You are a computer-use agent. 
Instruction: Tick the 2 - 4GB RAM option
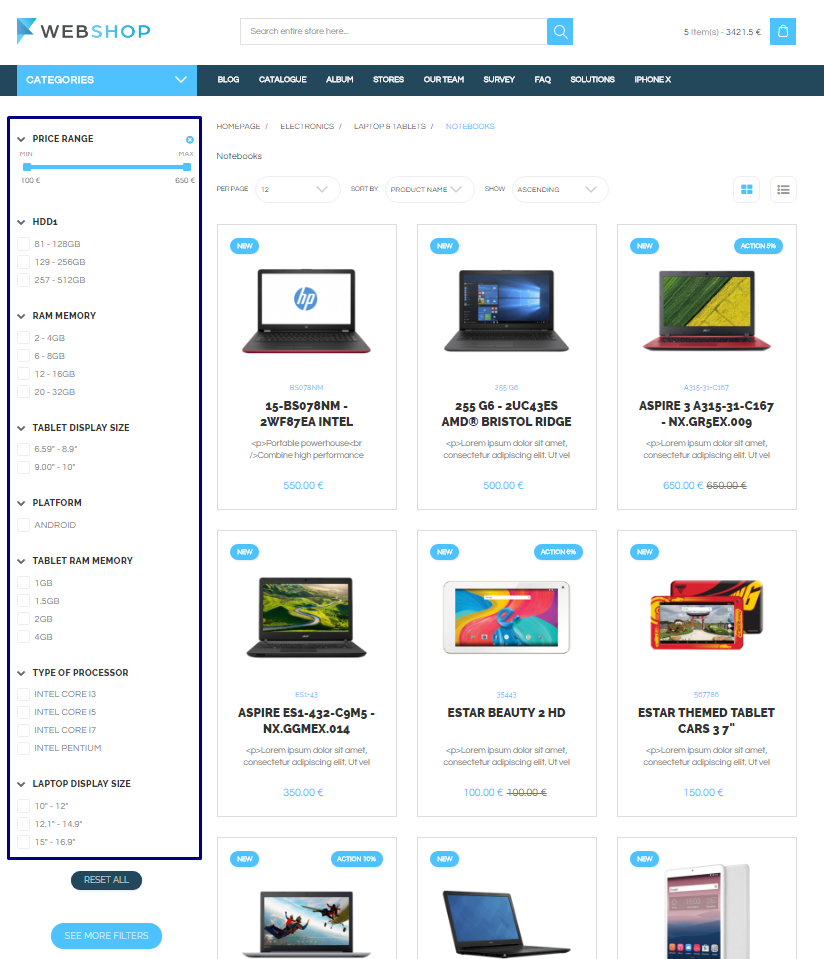coord(24,338)
